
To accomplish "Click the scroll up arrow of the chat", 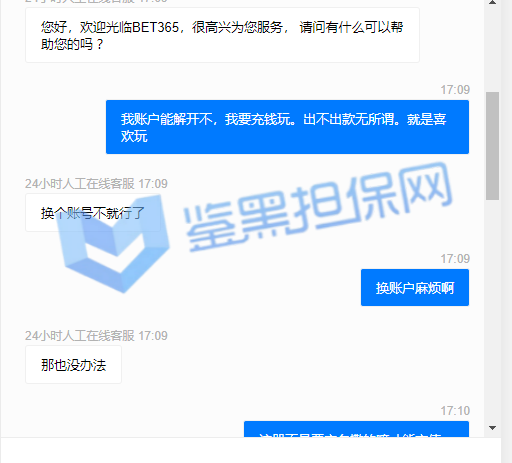I will pyautogui.click(x=492, y=2).
